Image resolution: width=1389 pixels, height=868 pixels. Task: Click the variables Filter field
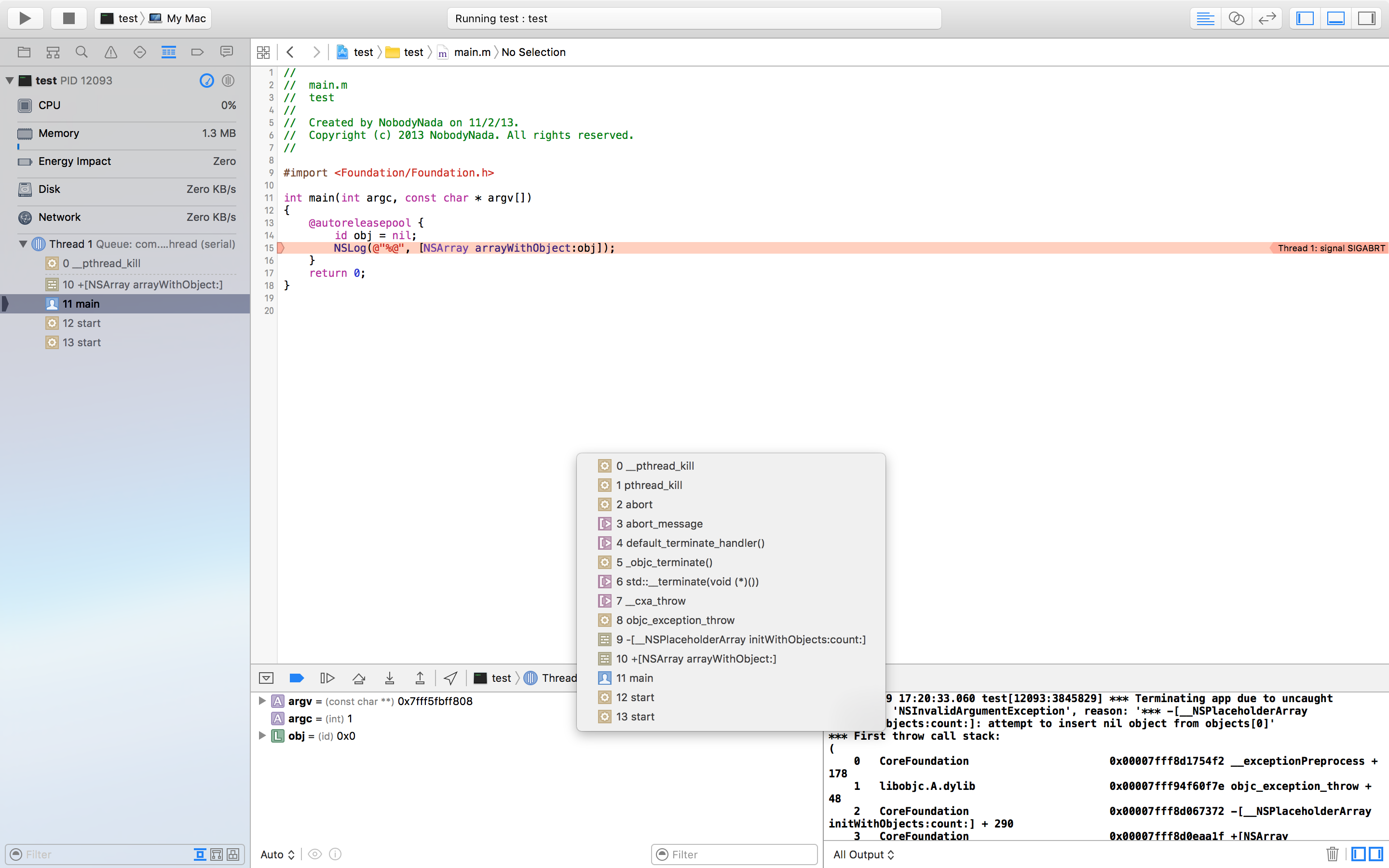tap(740, 854)
